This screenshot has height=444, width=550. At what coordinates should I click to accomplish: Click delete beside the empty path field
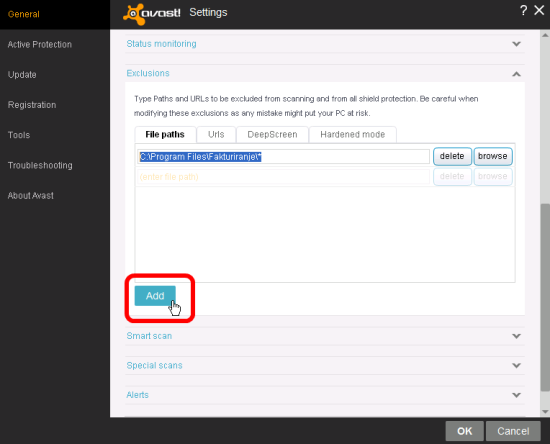[x=452, y=176]
